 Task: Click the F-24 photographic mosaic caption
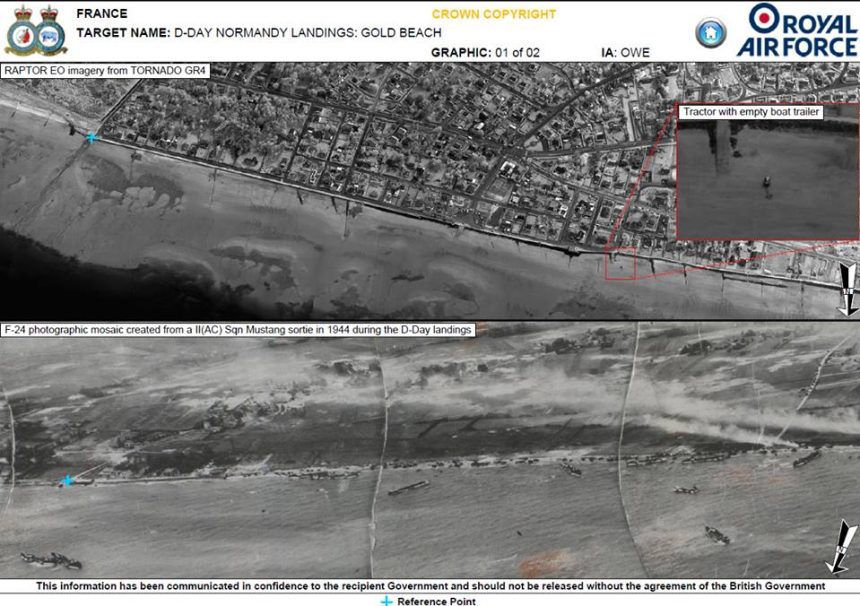pyautogui.click(x=238, y=329)
